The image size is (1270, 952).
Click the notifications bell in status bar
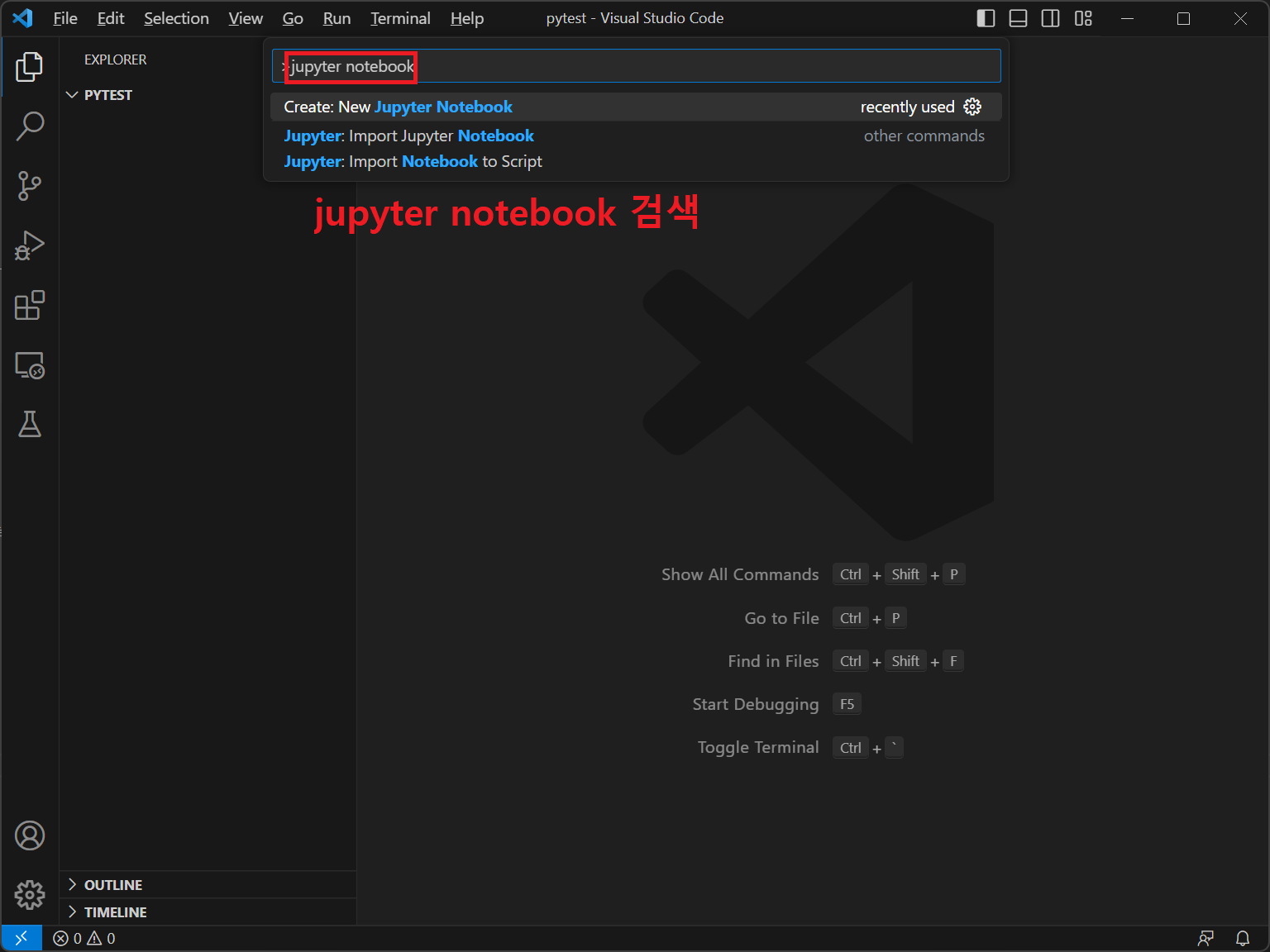1242,938
